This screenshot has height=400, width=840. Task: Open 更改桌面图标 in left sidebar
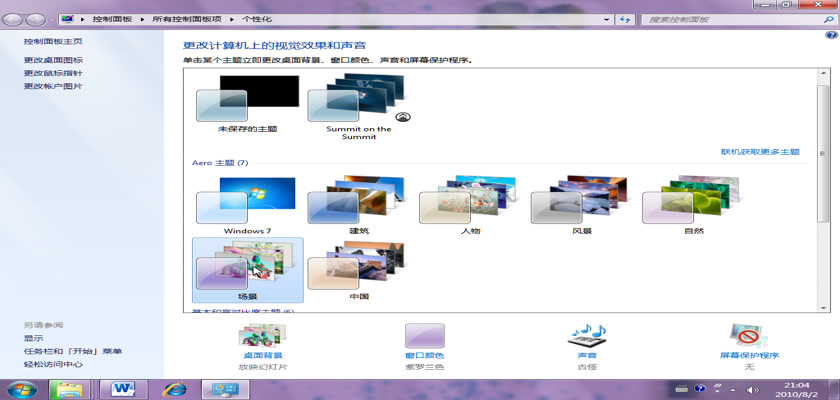click(53, 60)
